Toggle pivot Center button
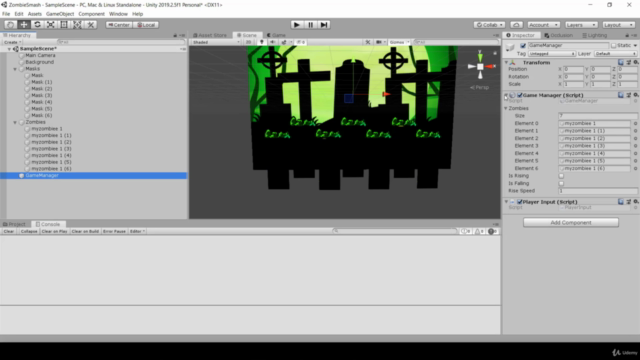Viewport: 640px width, 360px height. click(x=119, y=25)
